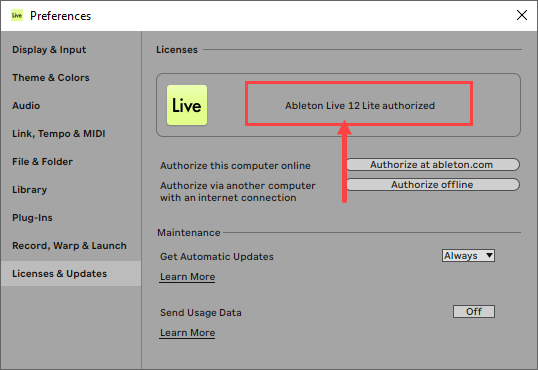Screen dimensions: 538x370
Task: Open Learn More under Send Usage Data
Action: tap(188, 333)
